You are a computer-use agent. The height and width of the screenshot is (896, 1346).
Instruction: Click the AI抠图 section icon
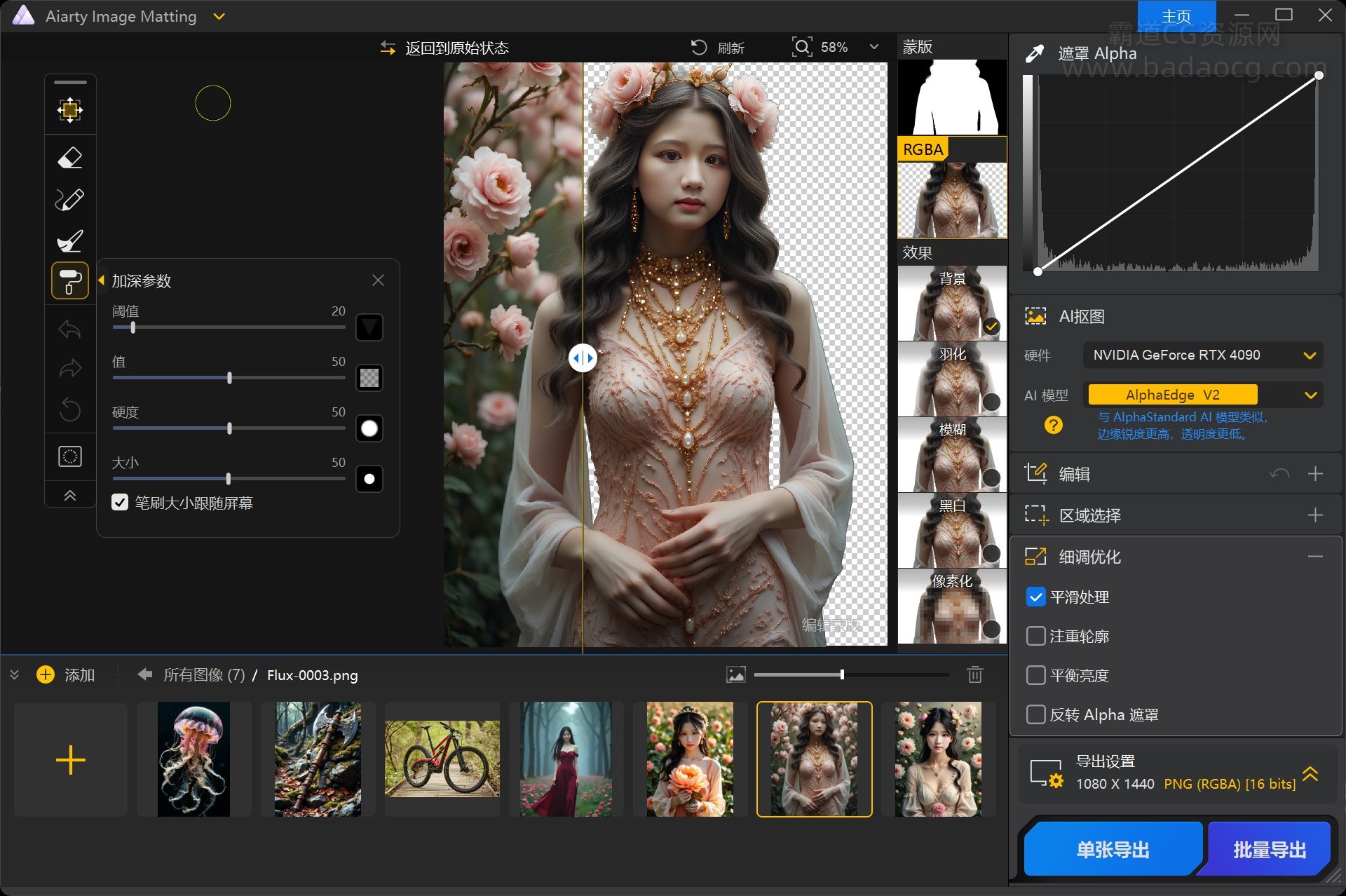click(x=1035, y=316)
